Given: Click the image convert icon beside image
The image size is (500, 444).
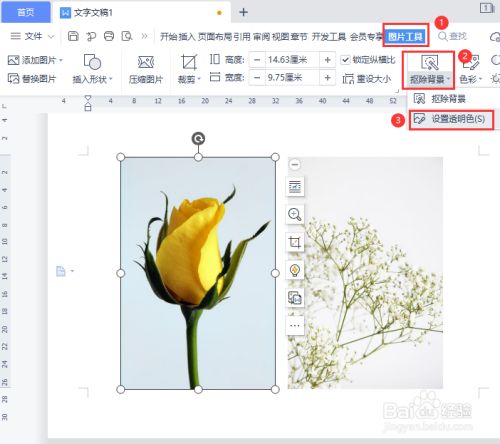Looking at the screenshot, I should [295, 298].
